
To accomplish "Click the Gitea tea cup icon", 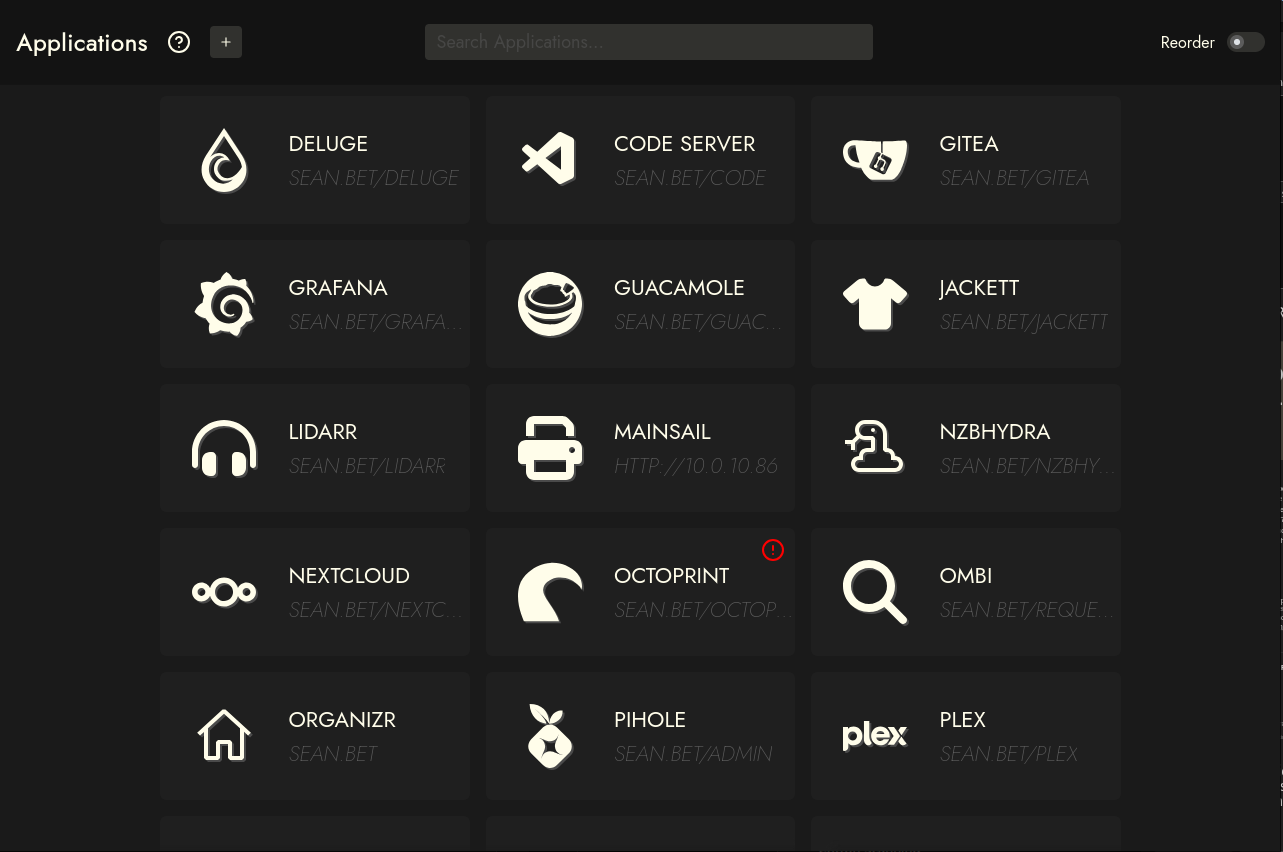I will (875, 160).
